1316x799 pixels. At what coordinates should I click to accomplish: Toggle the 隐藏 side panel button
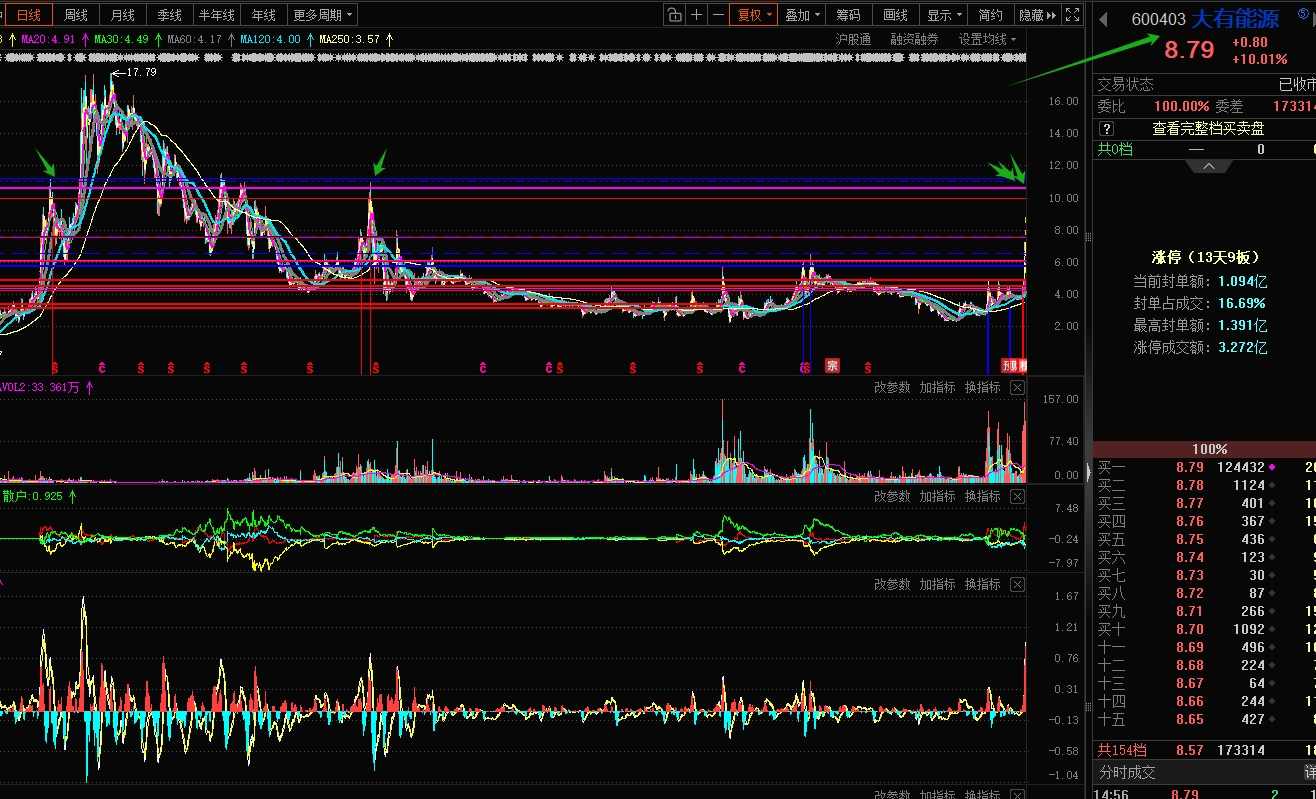pyautogui.click(x=1031, y=15)
